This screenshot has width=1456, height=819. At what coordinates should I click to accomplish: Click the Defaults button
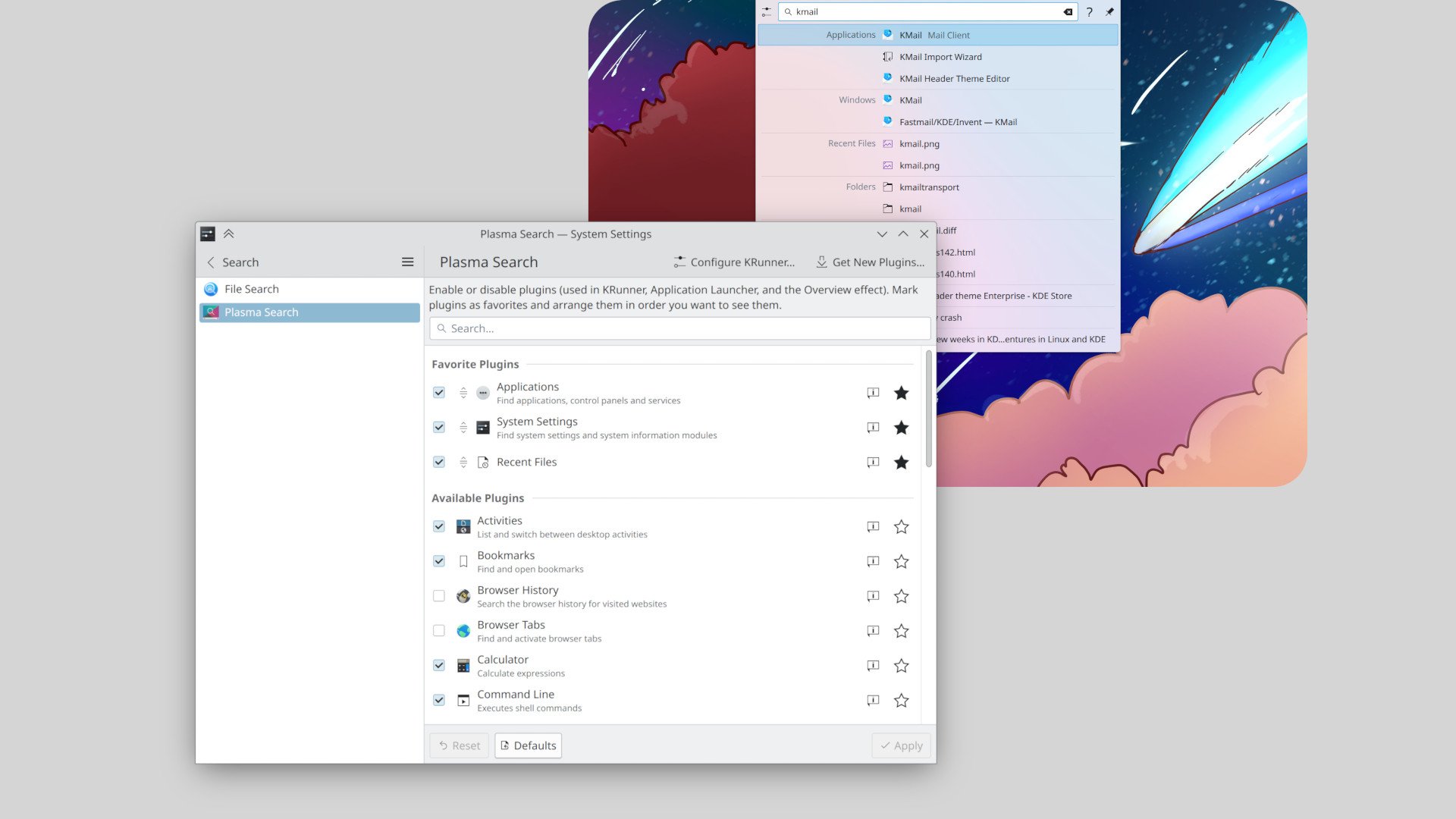[x=529, y=746]
